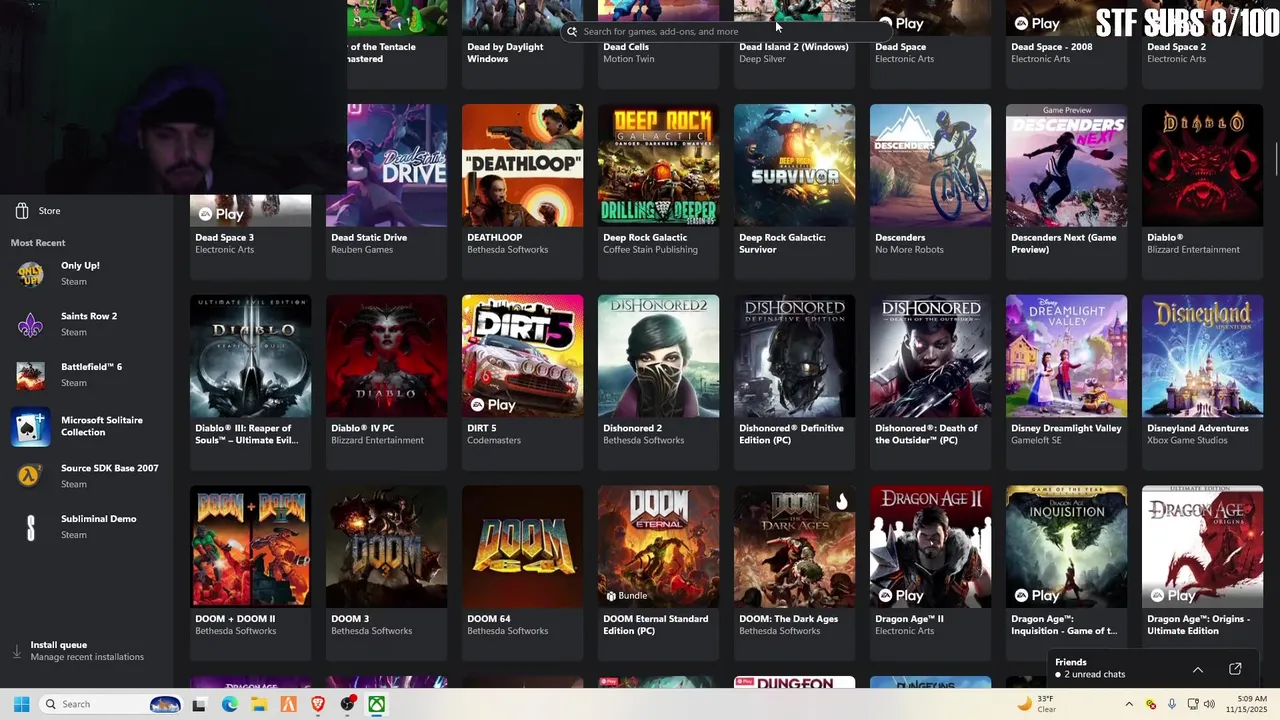Open Brave browser from taskbar
The height and width of the screenshot is (720, 1280).
coord(318,704)
